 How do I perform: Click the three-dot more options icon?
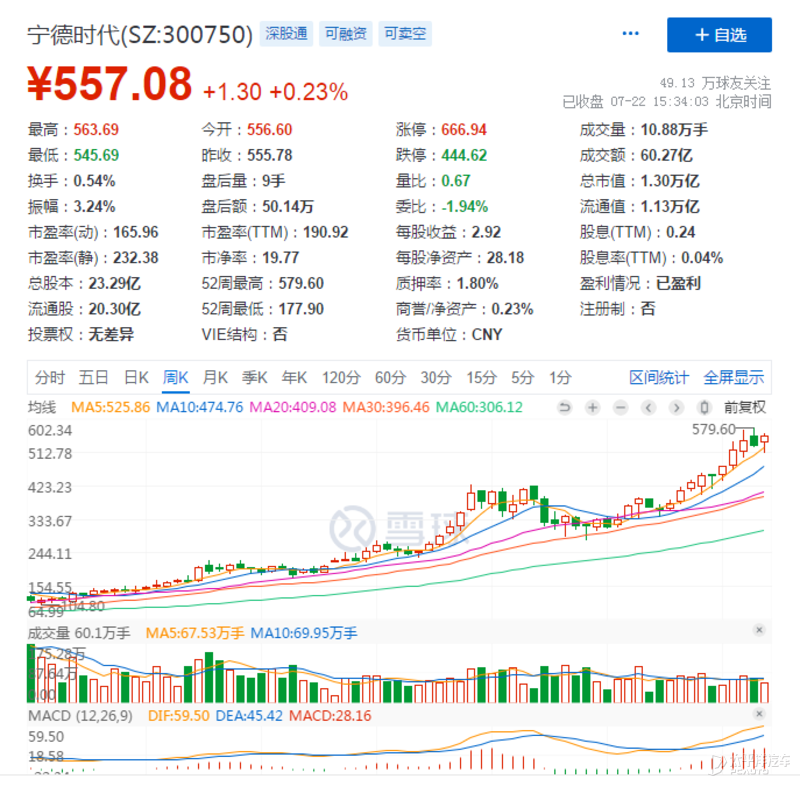coord(630,34)
